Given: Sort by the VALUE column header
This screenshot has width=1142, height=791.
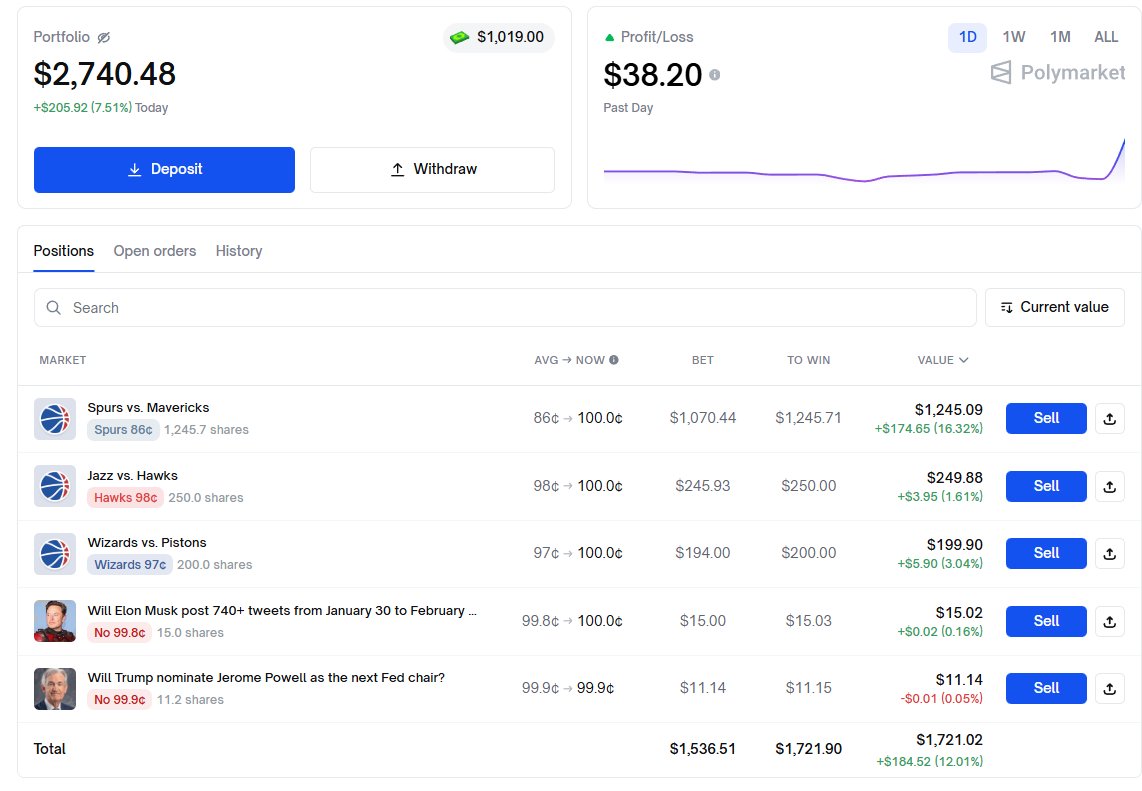Looking at the screenshot, I should (942, 360).
